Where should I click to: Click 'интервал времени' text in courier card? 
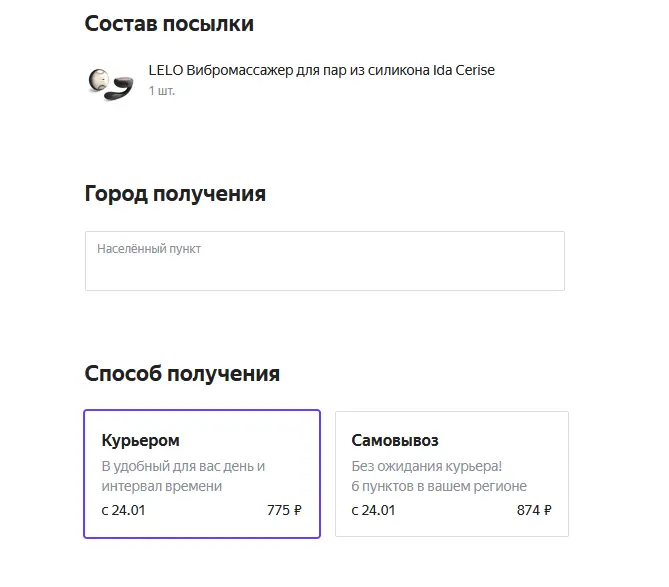click(x=162, y=486)
